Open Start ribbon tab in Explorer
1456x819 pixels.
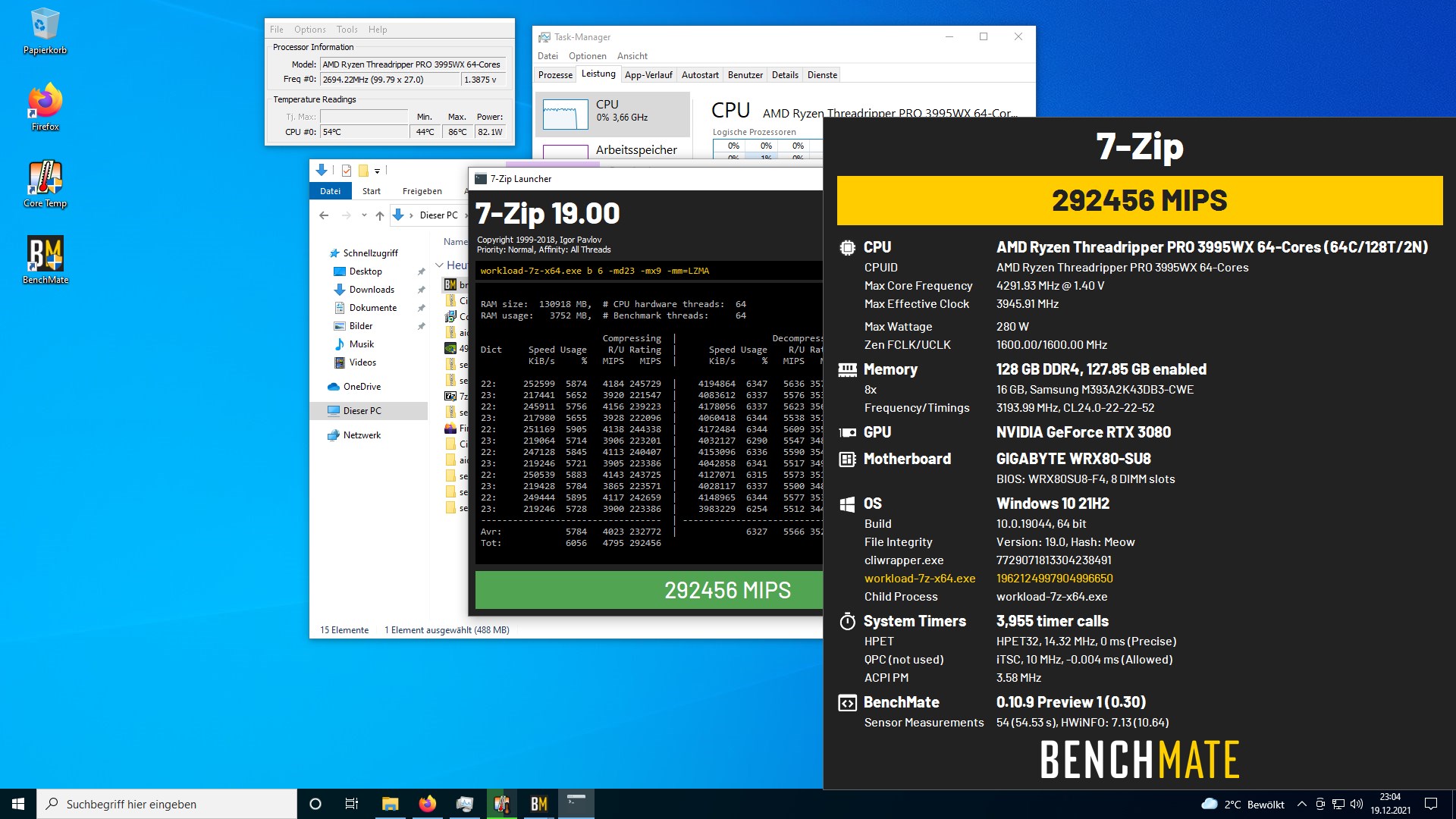point(371,191)
